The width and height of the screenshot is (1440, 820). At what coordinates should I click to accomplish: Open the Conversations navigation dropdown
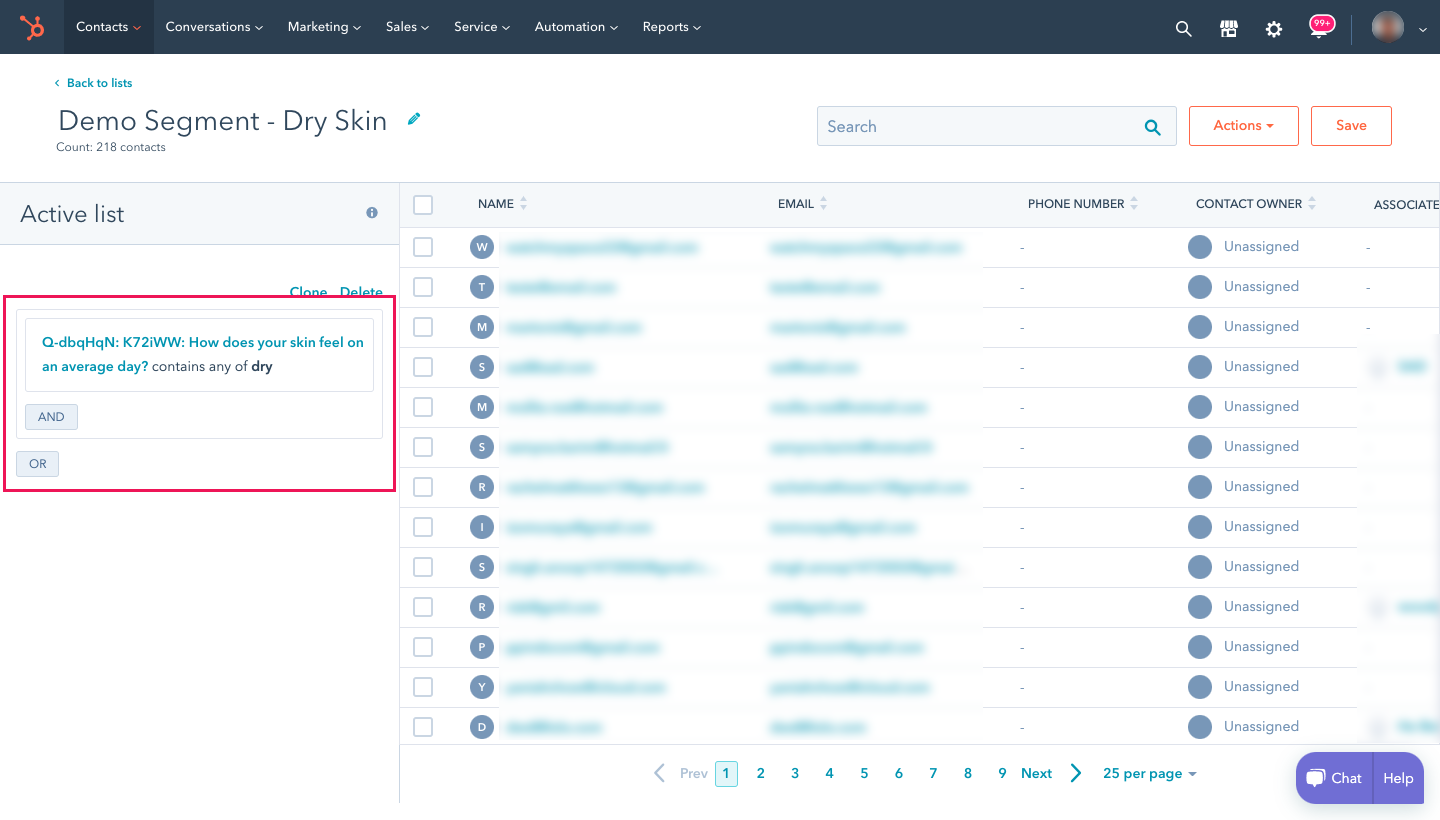[214, 27]
